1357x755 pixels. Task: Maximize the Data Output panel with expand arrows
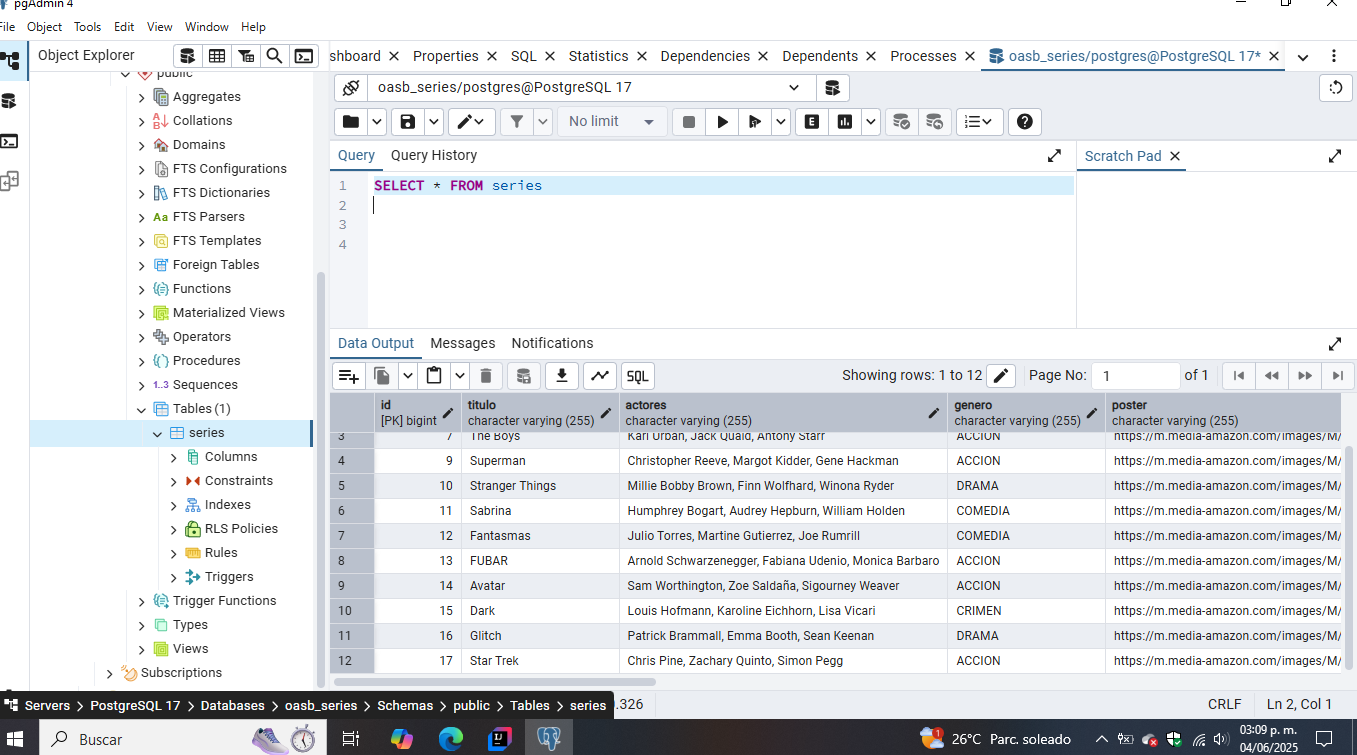click(x=1335, y=344)
